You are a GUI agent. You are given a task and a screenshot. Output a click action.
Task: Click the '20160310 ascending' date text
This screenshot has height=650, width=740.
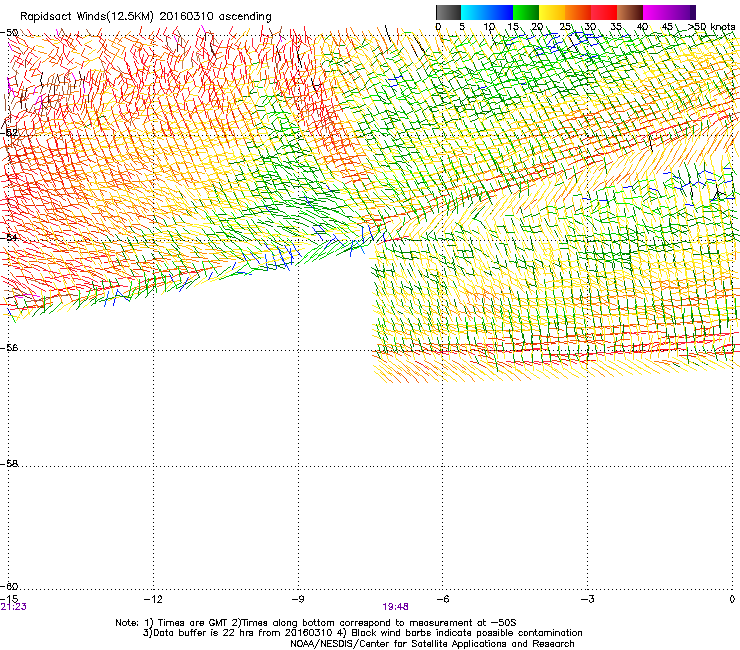pos(216,17)
